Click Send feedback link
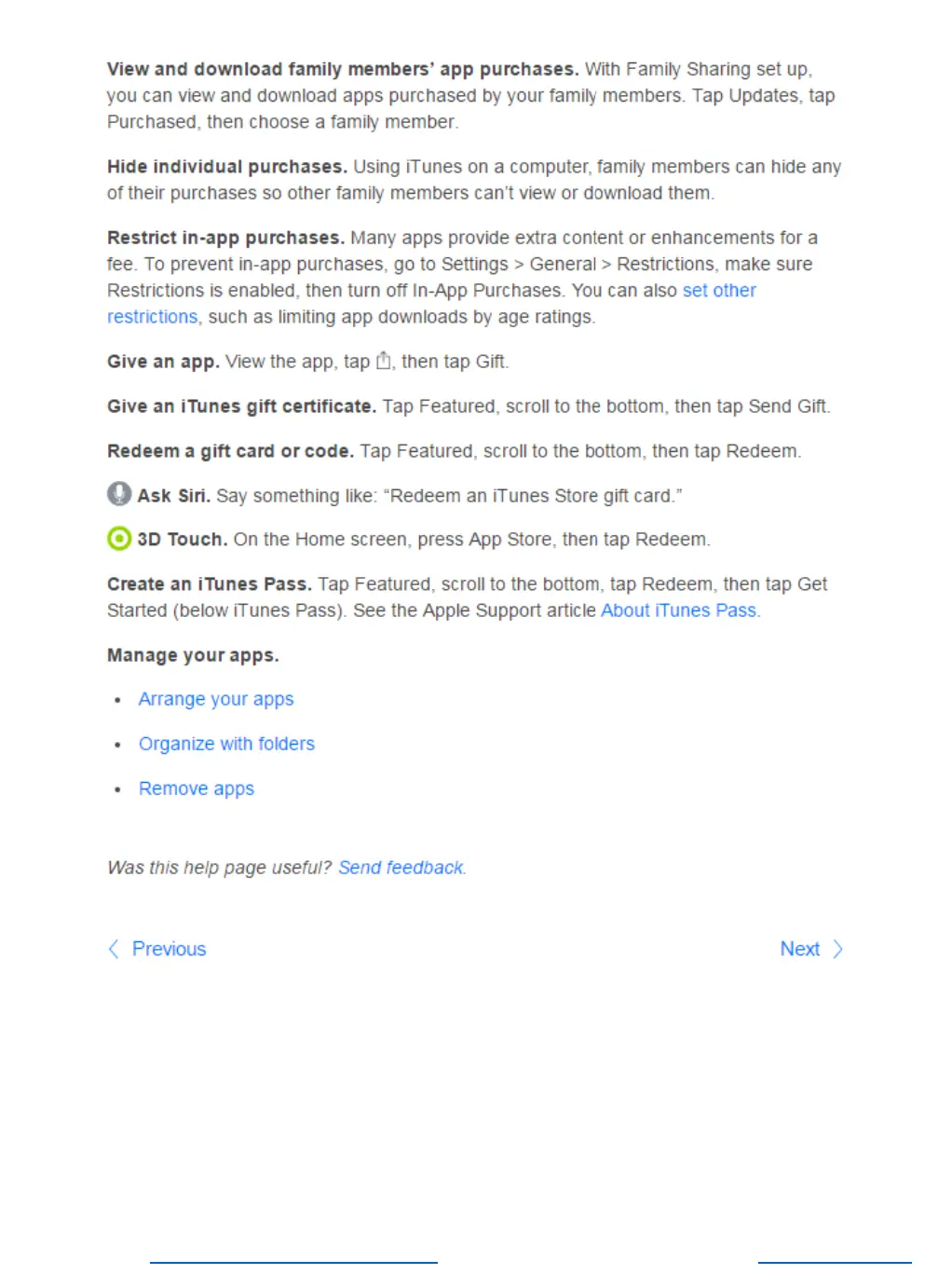The image size is (952, 1288). click(401, 868)
